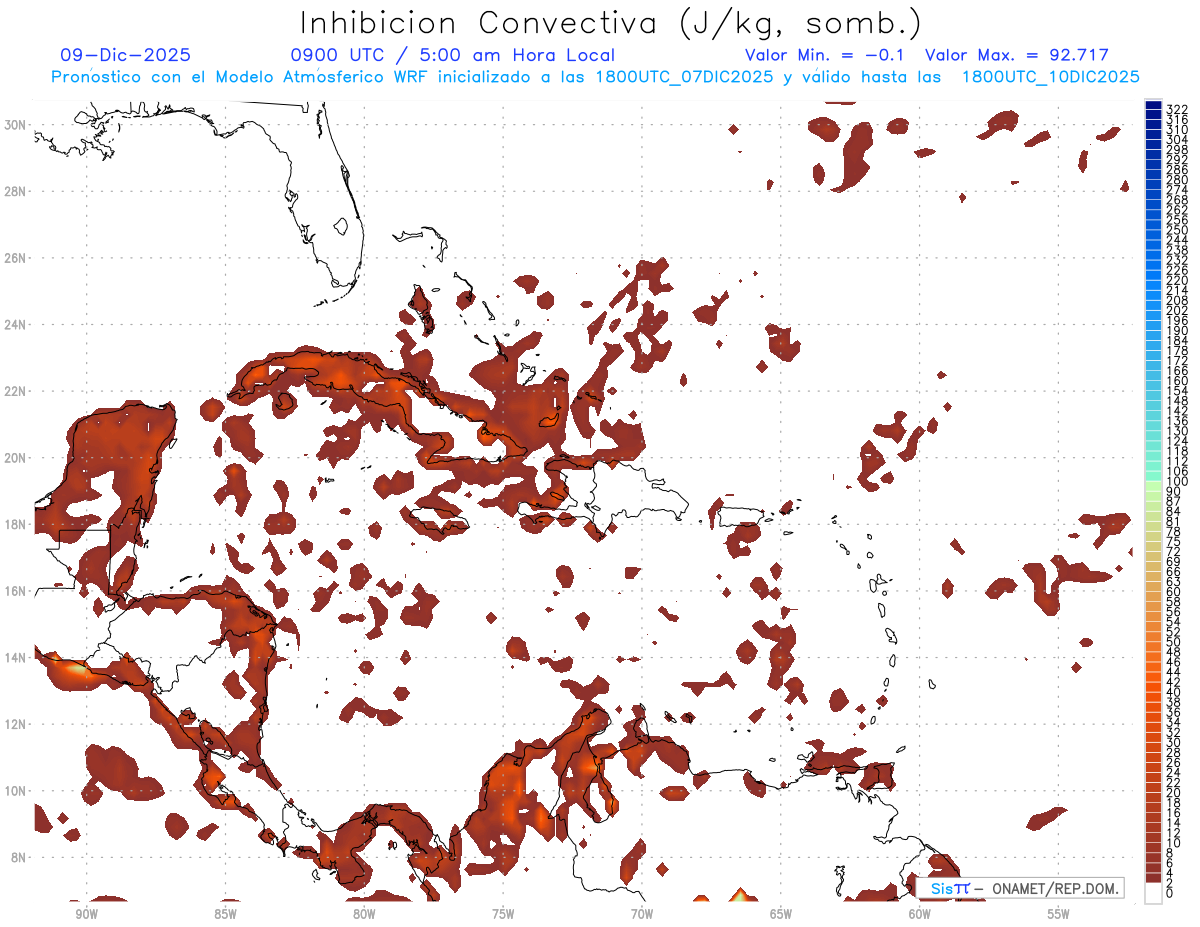This screenshot has width=1200, height=927.
Task: Click the title 'Inhibicion Convectiva (J/kg, somb.)'
Action: tap(611, 23)
